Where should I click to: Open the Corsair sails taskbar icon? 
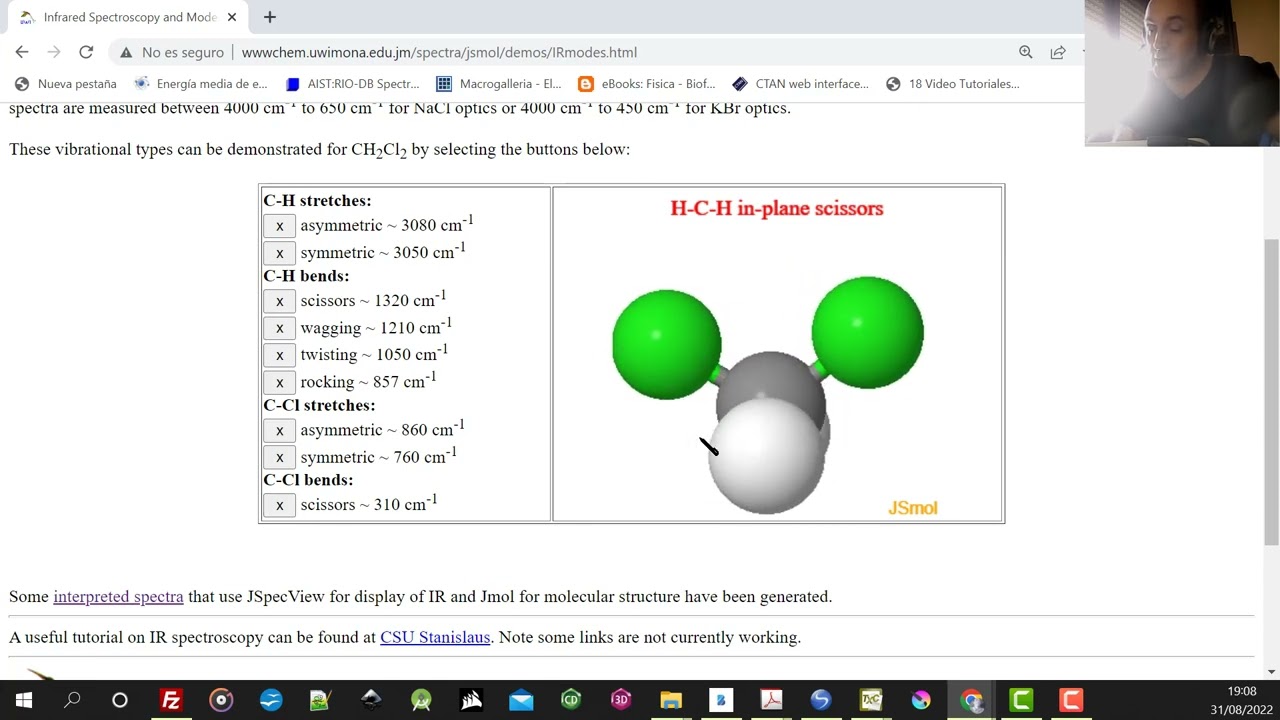point(471,700)
